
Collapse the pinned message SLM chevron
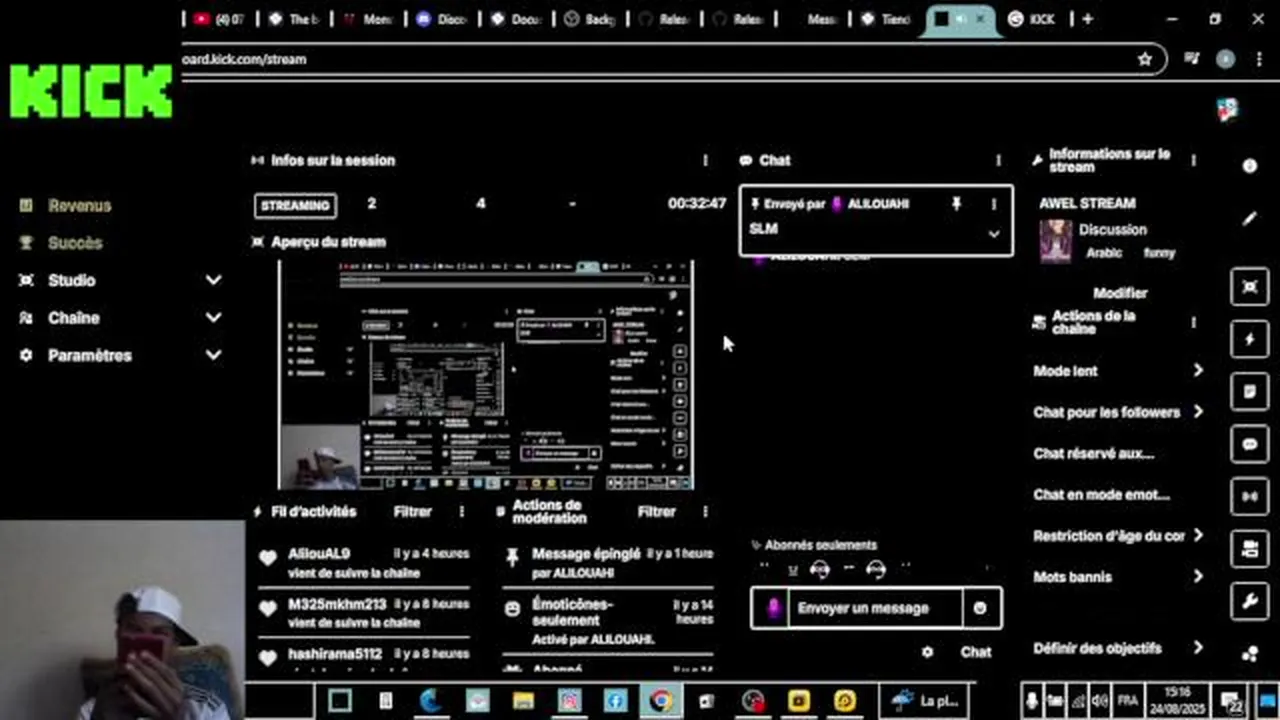pyautogui.click(x=993, y=234)
